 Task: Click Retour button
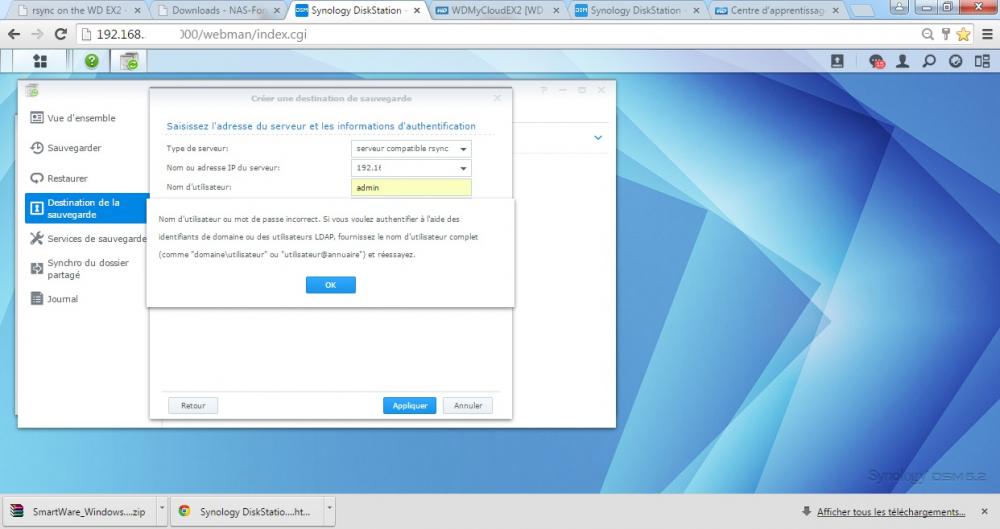click(193, 405)
